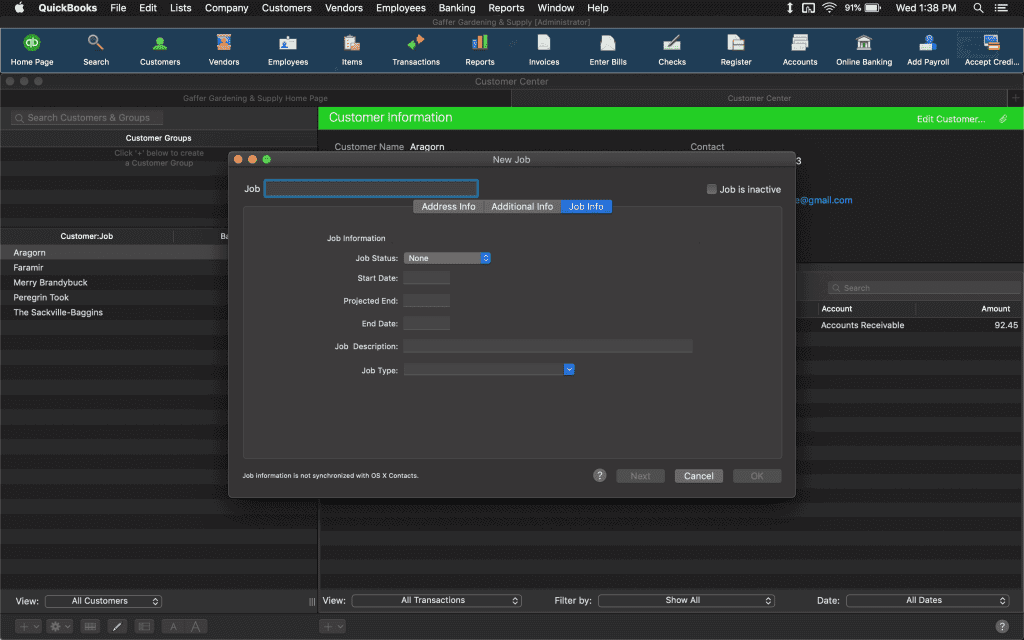
Task: Open the Apple menu
Action: tap(19, 8)
